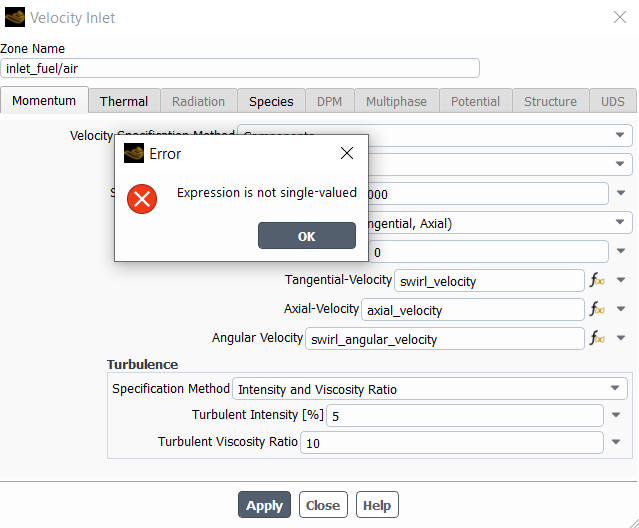Click the red error icon in the dialog
Screen dimensions: 639x528
point(142,198)
